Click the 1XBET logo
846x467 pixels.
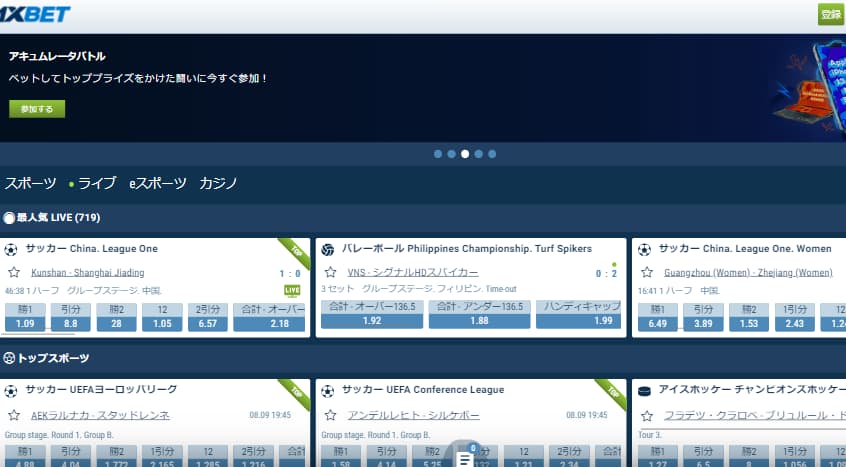click(35, 15)
